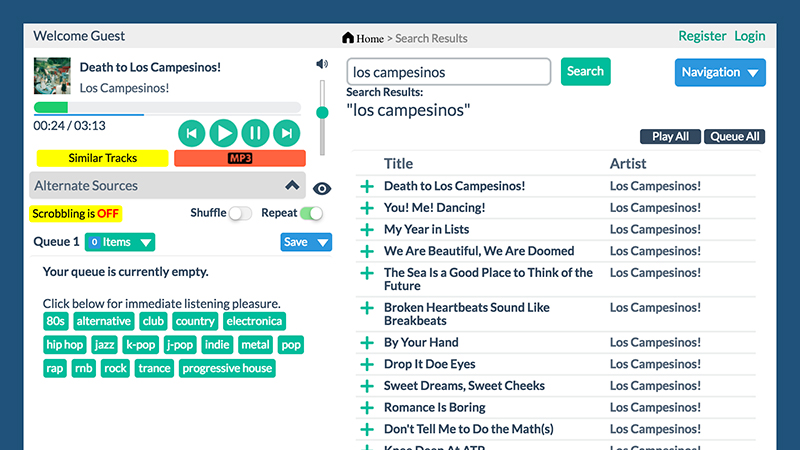Click the album art thumbnail
The image size is (800, 450).
(52, 76)
